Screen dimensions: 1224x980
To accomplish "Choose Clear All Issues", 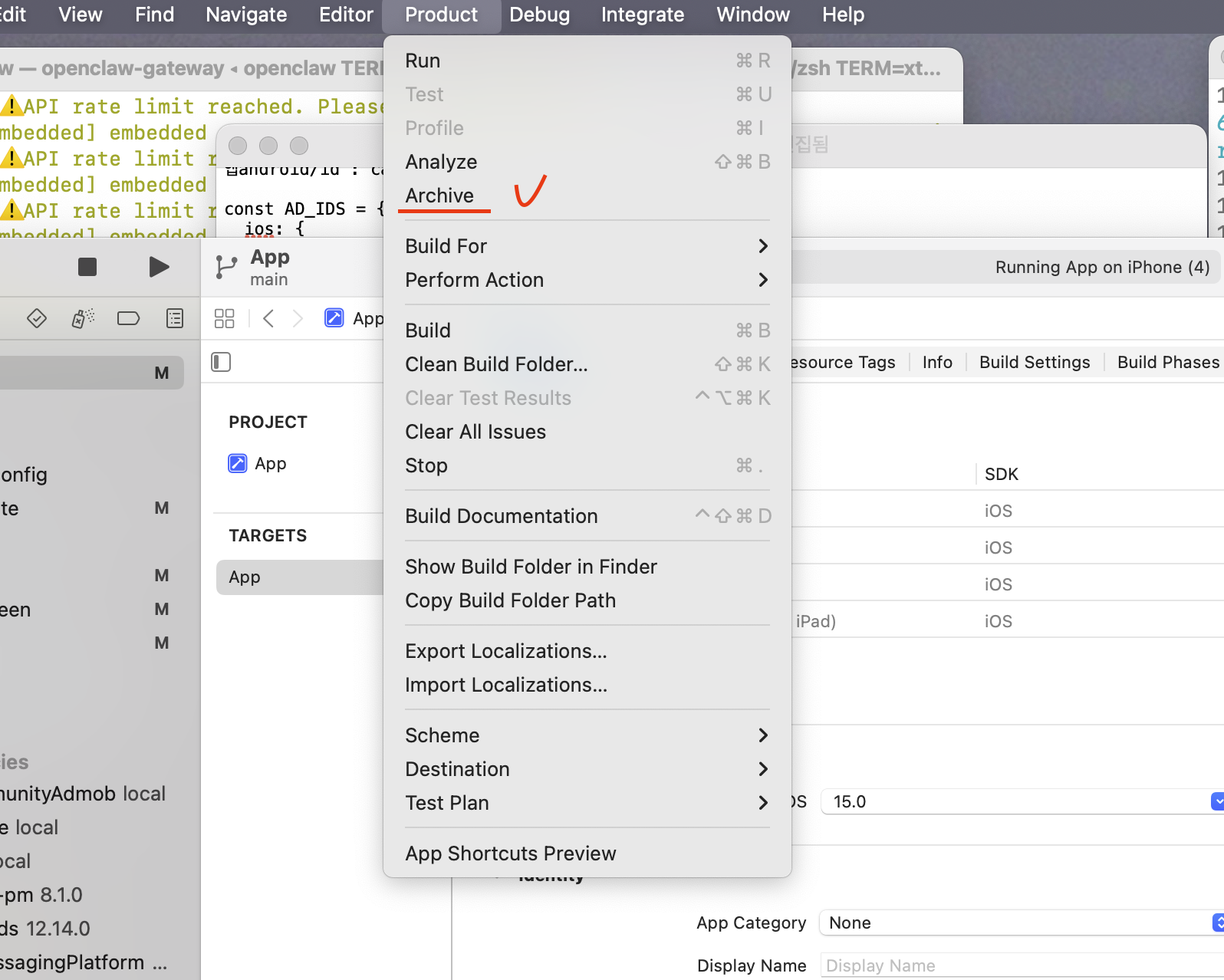I will tap(587, 432).
